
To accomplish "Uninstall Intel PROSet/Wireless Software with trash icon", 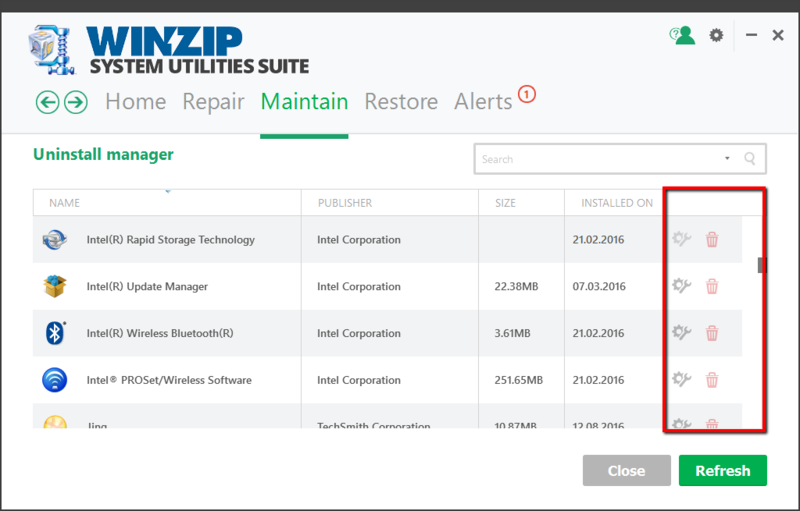I will 712,380.
